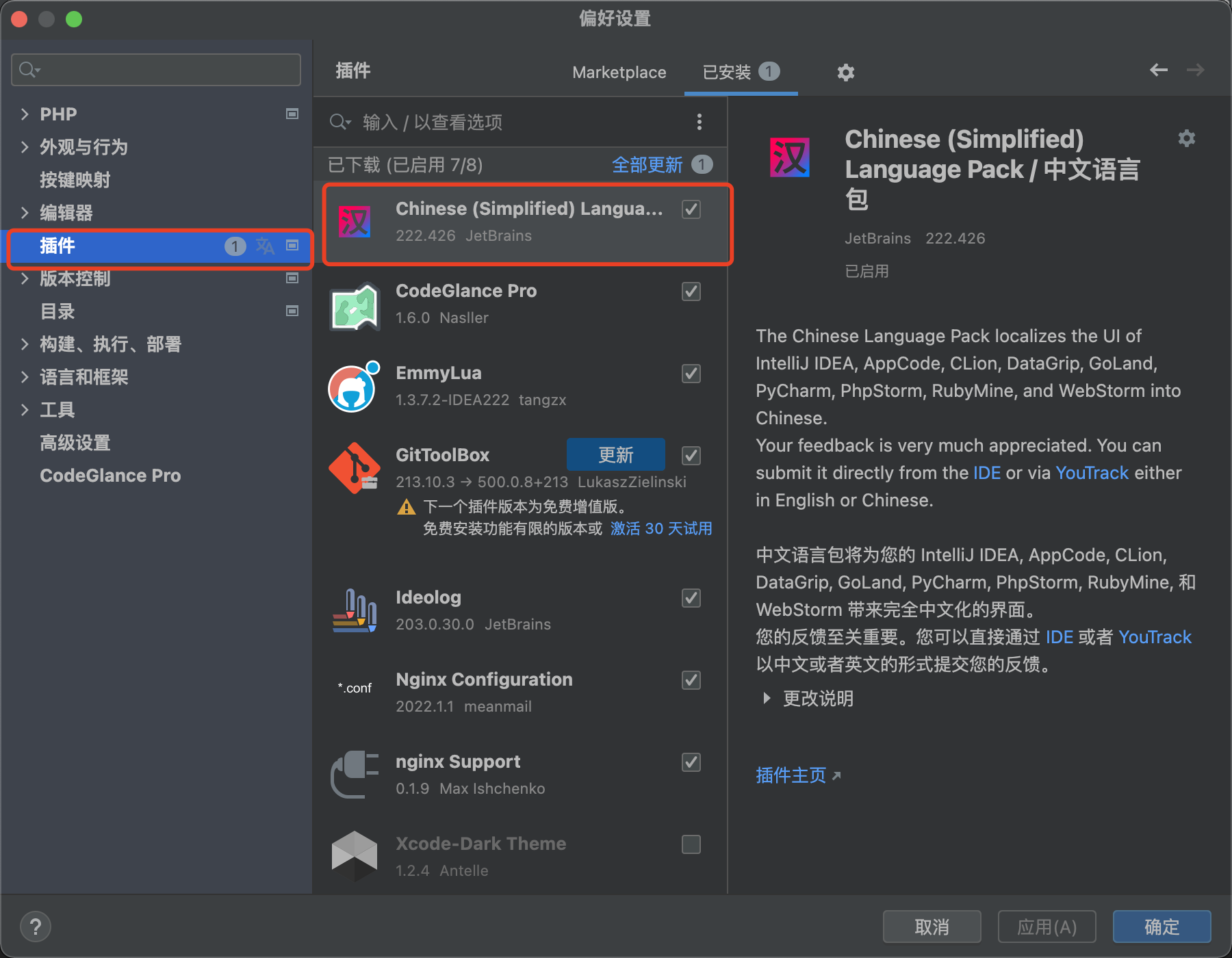Disable the Ideolog plugin checkbox
1232x958 pixels.
(x=691, y=598)
